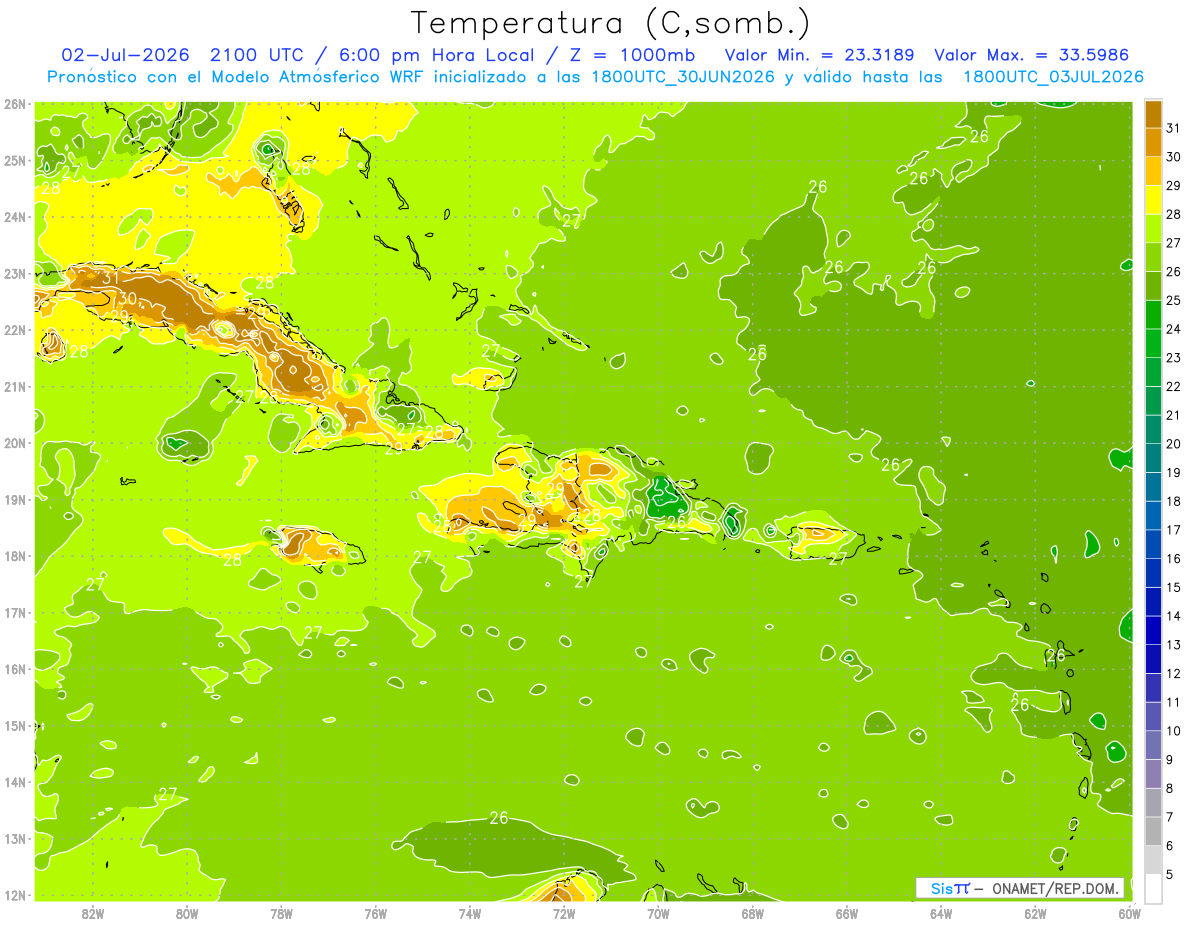
Task: Click color bar segment between 27 and 28
Action: [x=1153, y=229]
